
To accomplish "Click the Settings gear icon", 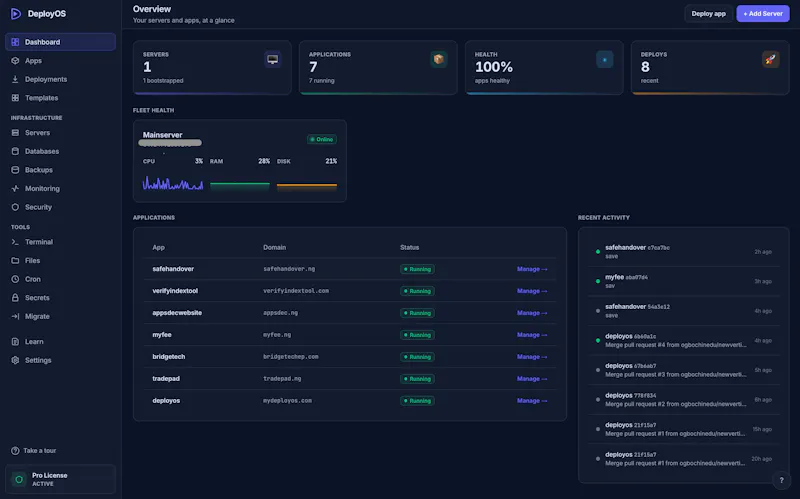I will (x=15, y=360).
